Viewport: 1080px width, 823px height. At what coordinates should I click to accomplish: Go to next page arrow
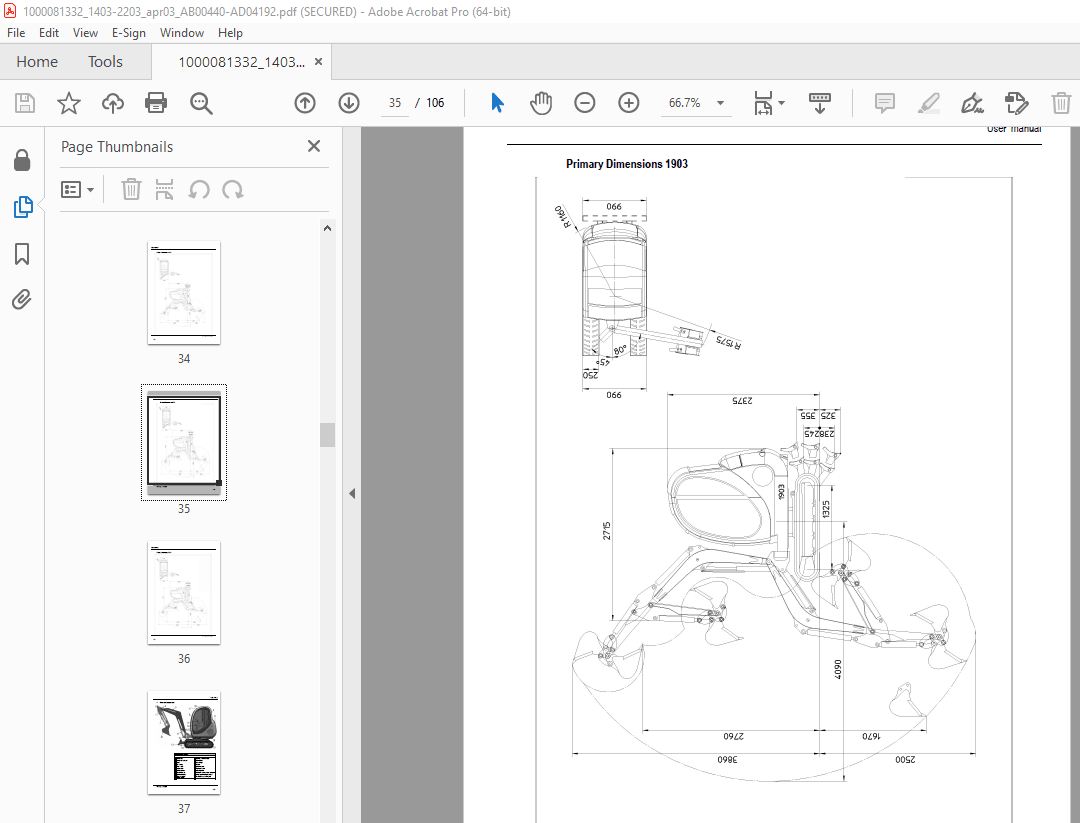tap(349, 103)
